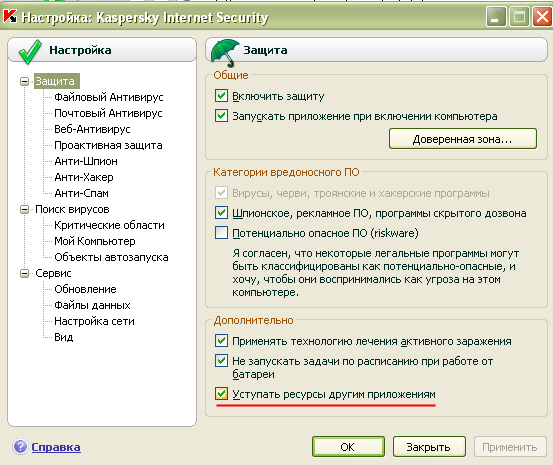Click the Kaspersky logo icon in title bar
The height and width of the screenshot is (465, 553).
(x=10, y=17)
